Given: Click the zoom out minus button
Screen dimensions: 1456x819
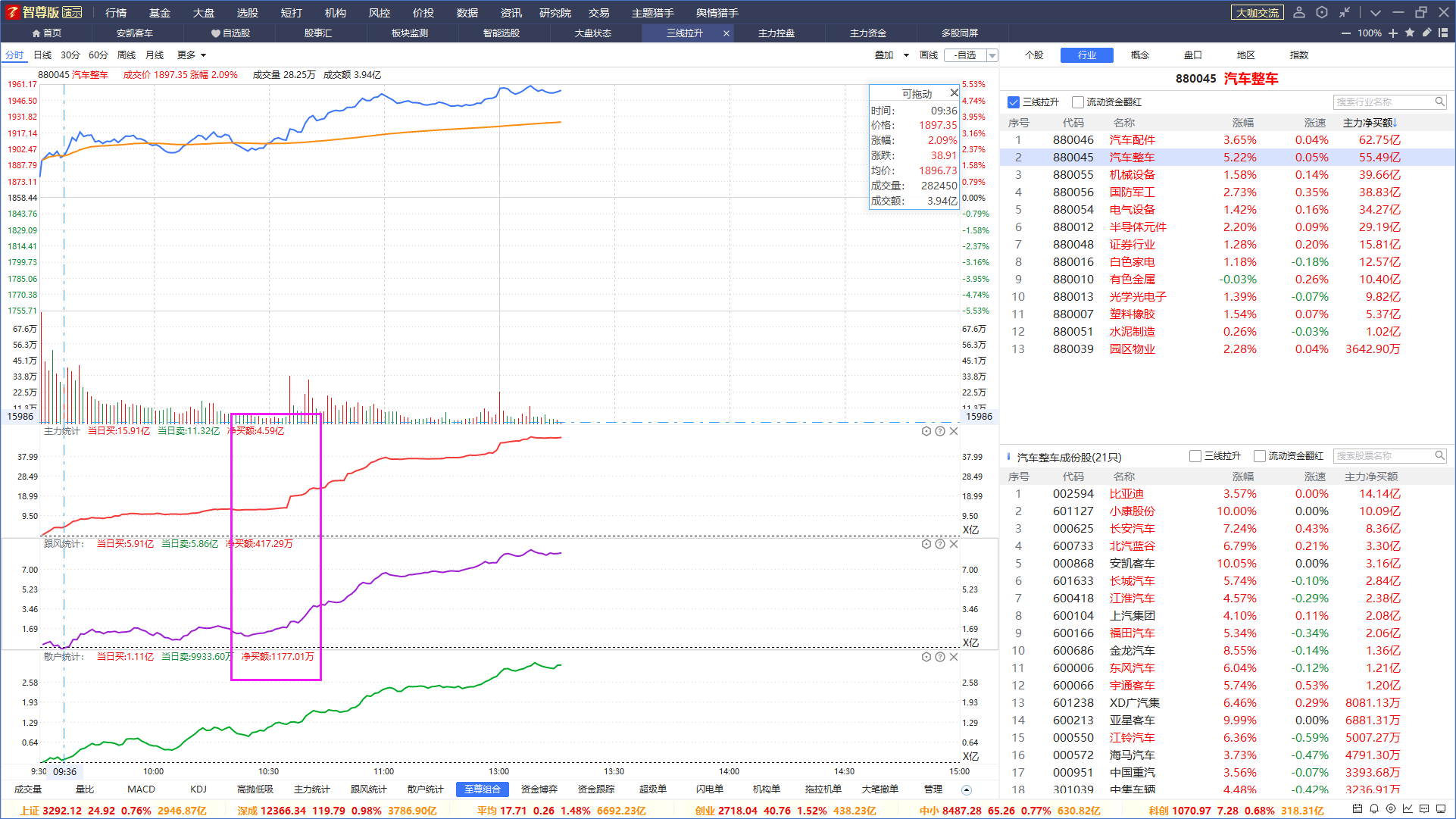Looking at the screenshot, I should [1346, 33].
